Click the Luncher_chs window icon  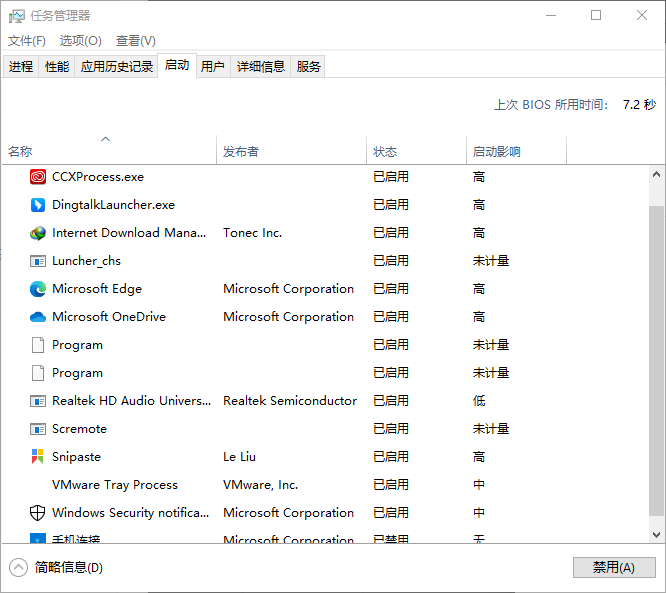pos(38,261)
